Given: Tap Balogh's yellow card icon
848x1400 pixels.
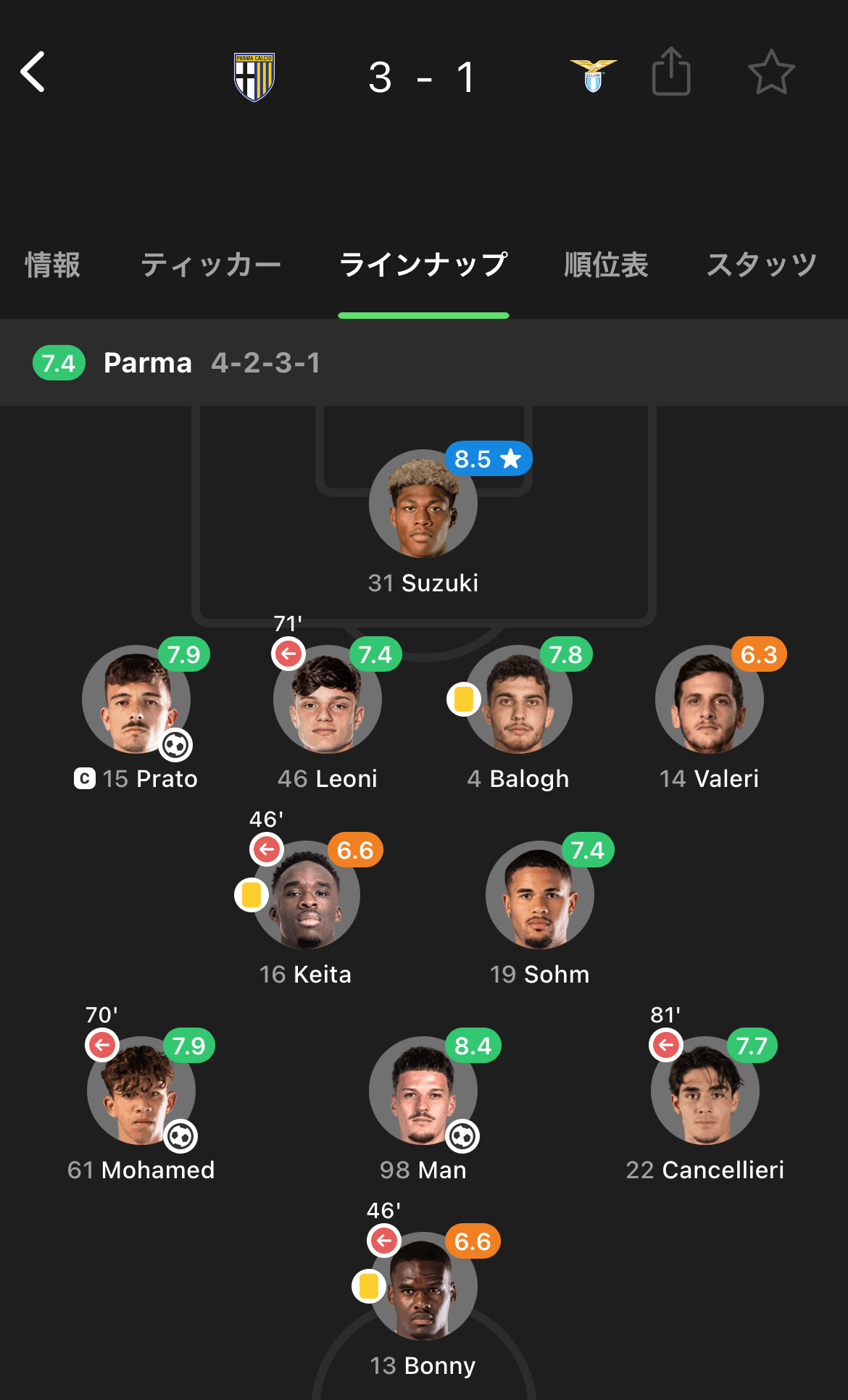Looking at the screenshot, I should click(x=464, y=699).
